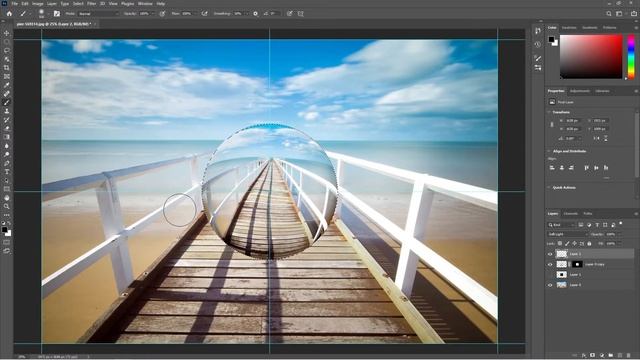Add layer style with the fx icon
This screenshot has height=360, width=640.
point(584,356)
